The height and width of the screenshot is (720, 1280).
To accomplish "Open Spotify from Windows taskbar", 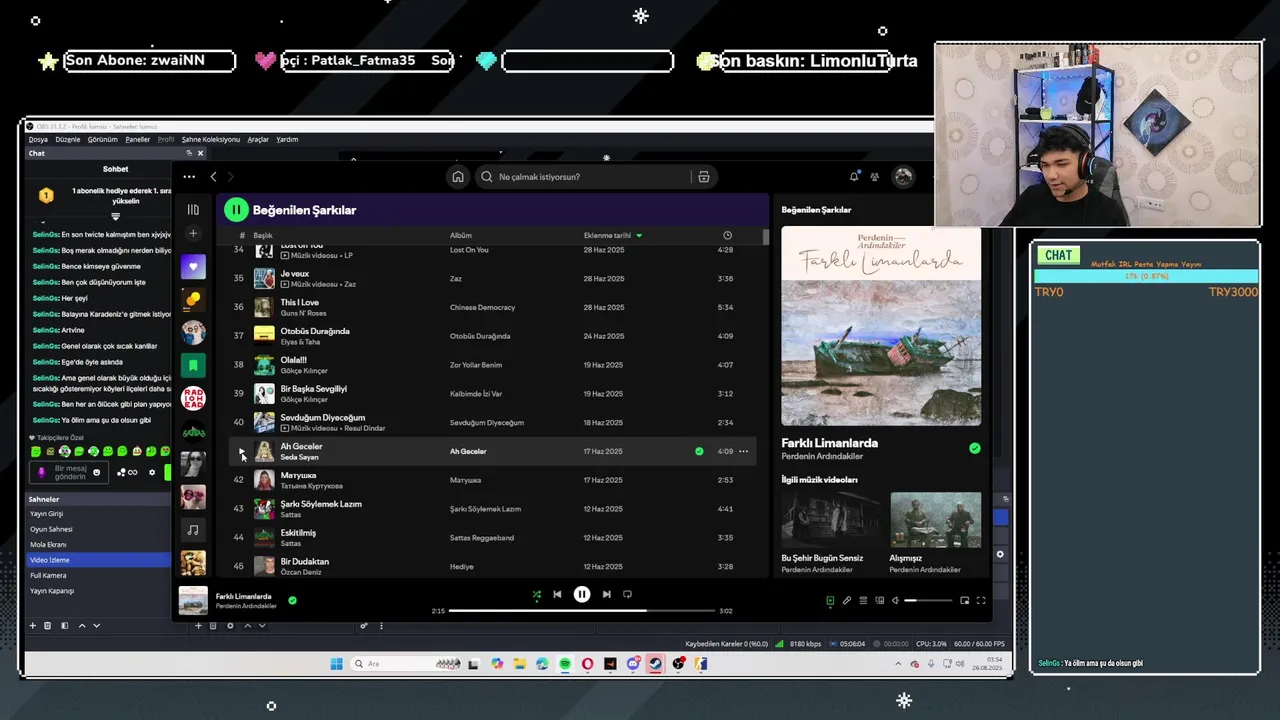I will pos(565,664).
